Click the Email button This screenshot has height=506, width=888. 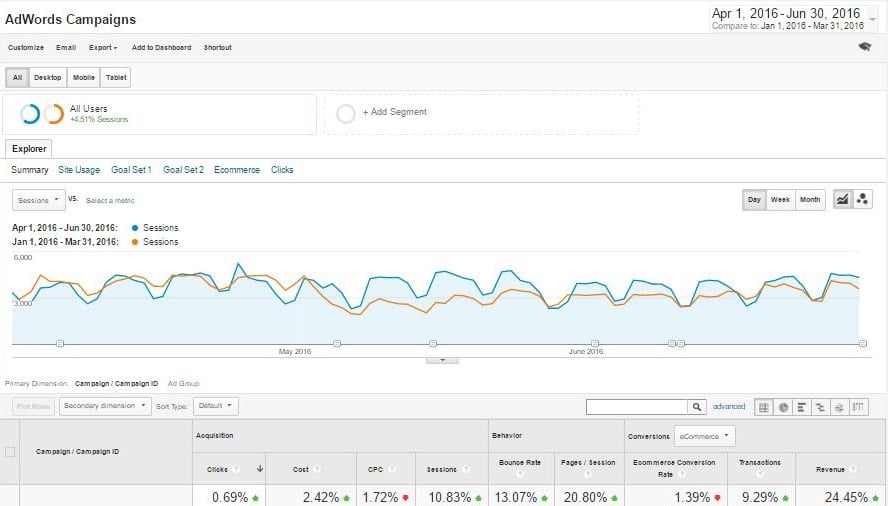[x=66, y=48]
